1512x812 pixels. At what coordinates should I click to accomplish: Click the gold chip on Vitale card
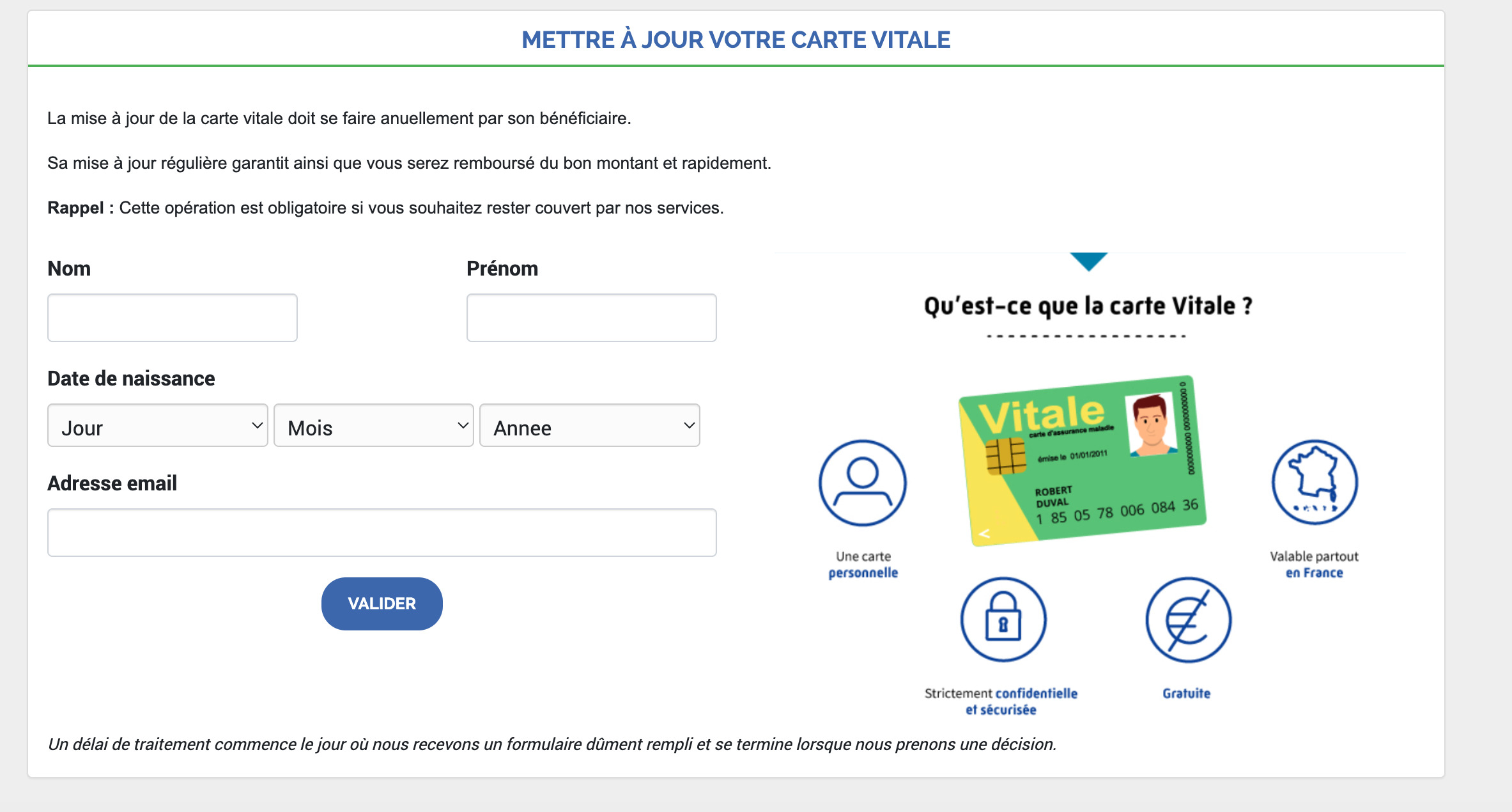1005,457
